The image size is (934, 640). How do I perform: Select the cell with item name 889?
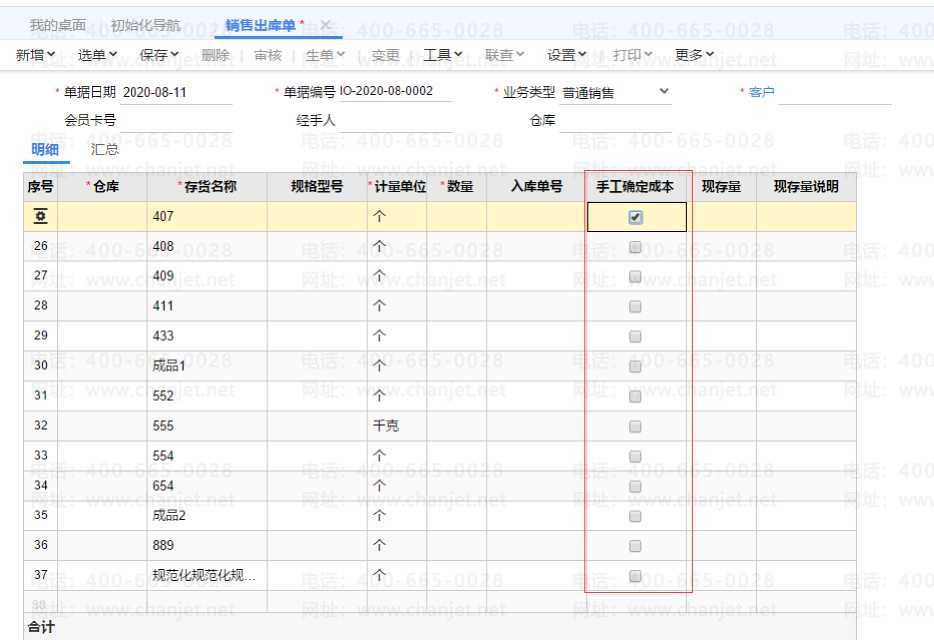point(207,546)
